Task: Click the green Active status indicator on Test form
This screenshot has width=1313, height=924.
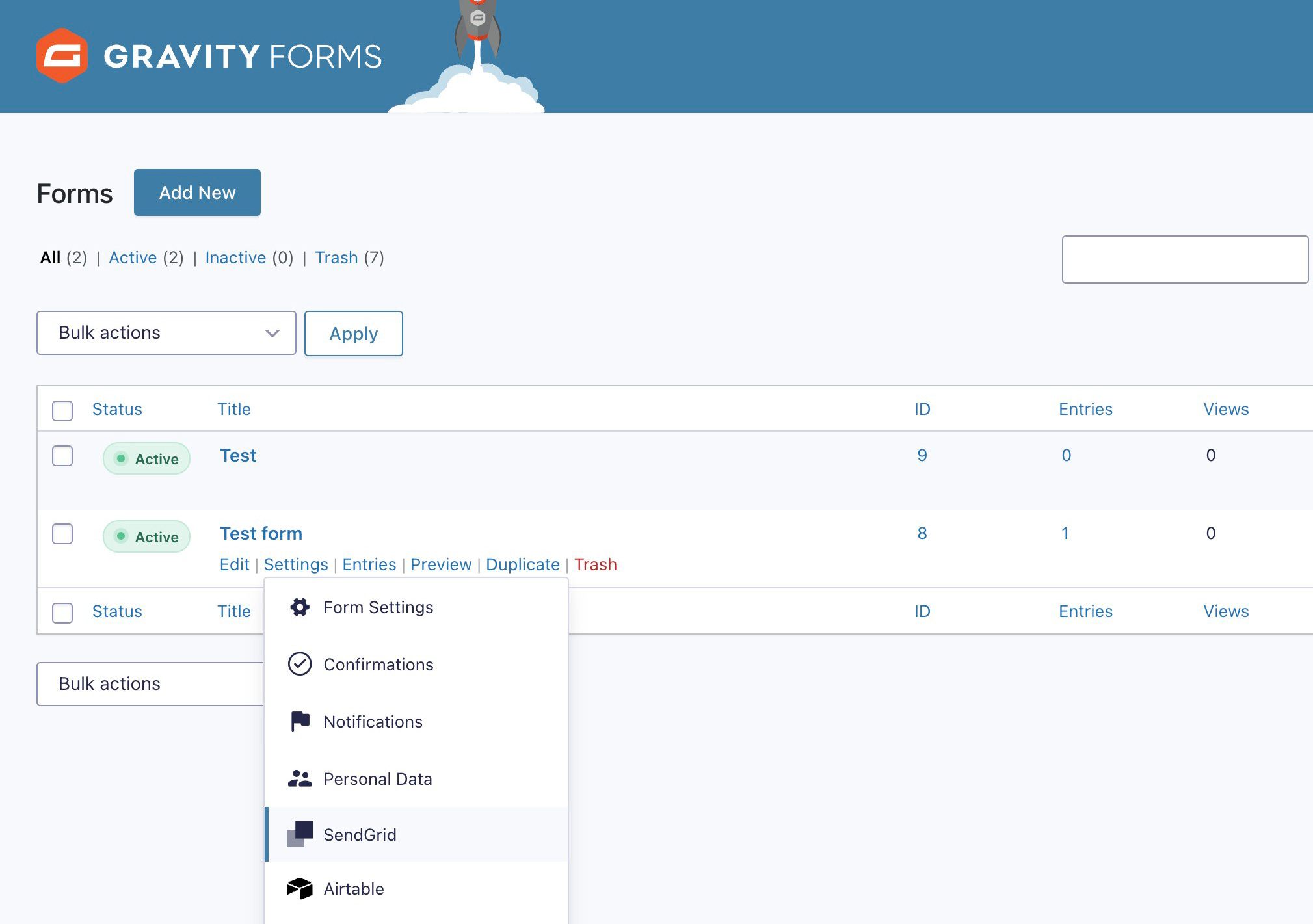Action: click(146, 536)
